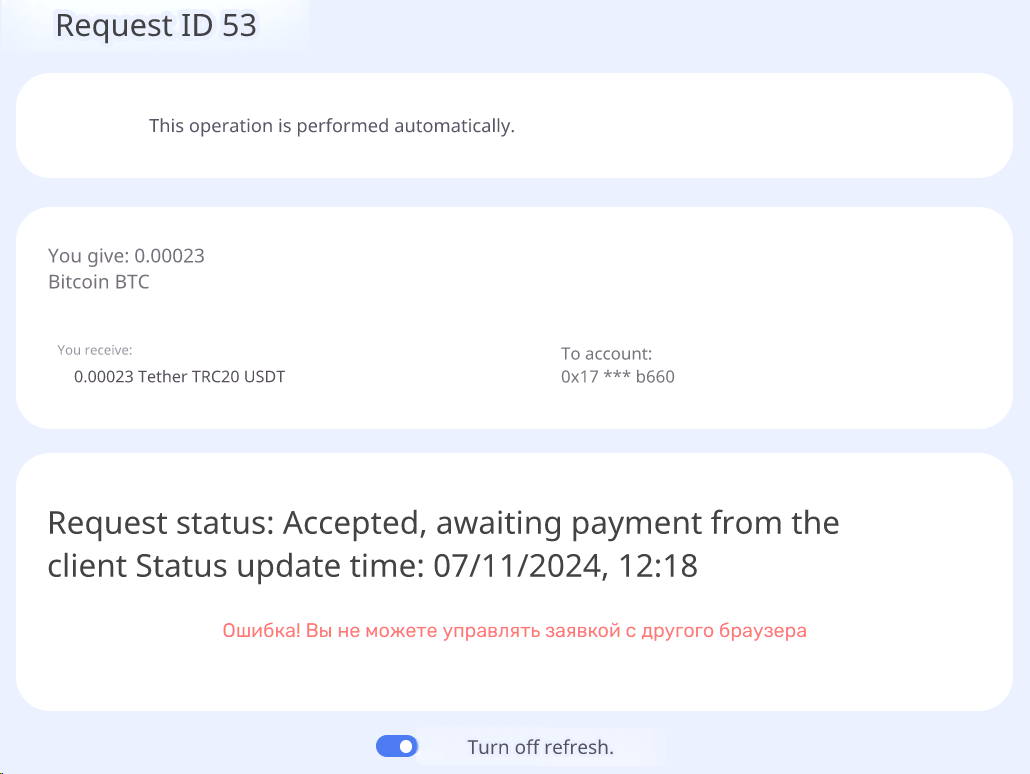Select the 0.00023 amount you give
The image size is (1030, 774).
(x=170, y=256)
